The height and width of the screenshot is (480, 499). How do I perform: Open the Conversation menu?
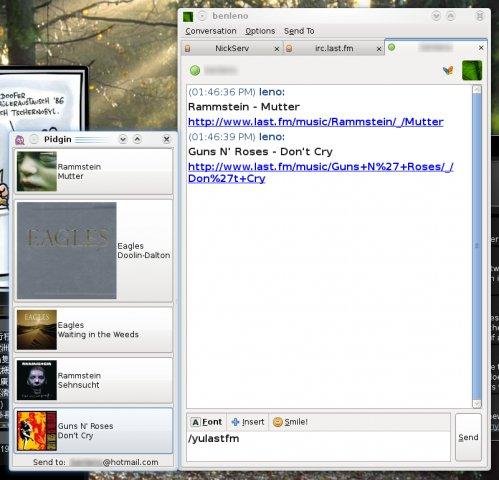click(211, 31)
